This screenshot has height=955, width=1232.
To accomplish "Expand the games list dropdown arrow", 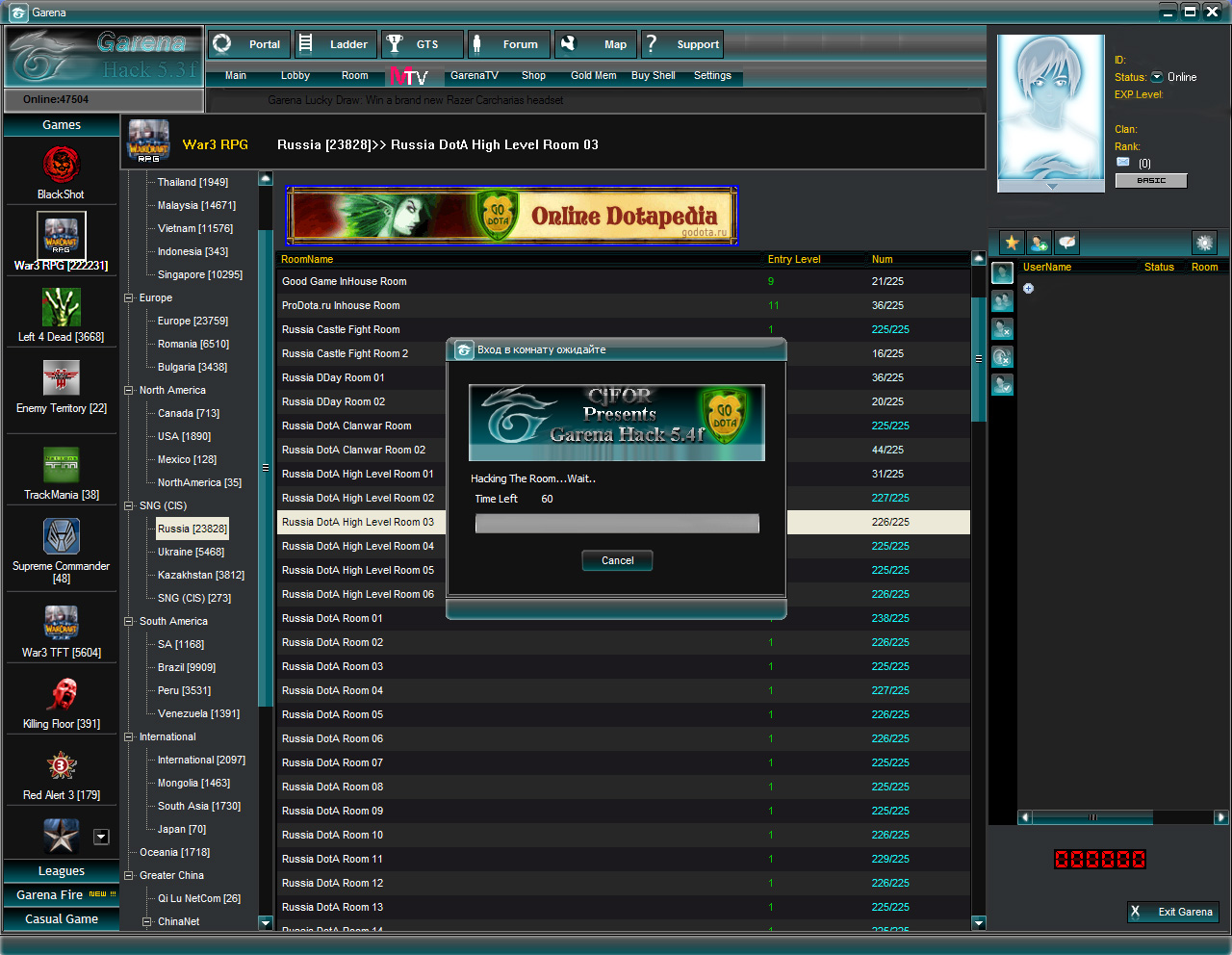I will pyautogui.click(x=101, y=837).
